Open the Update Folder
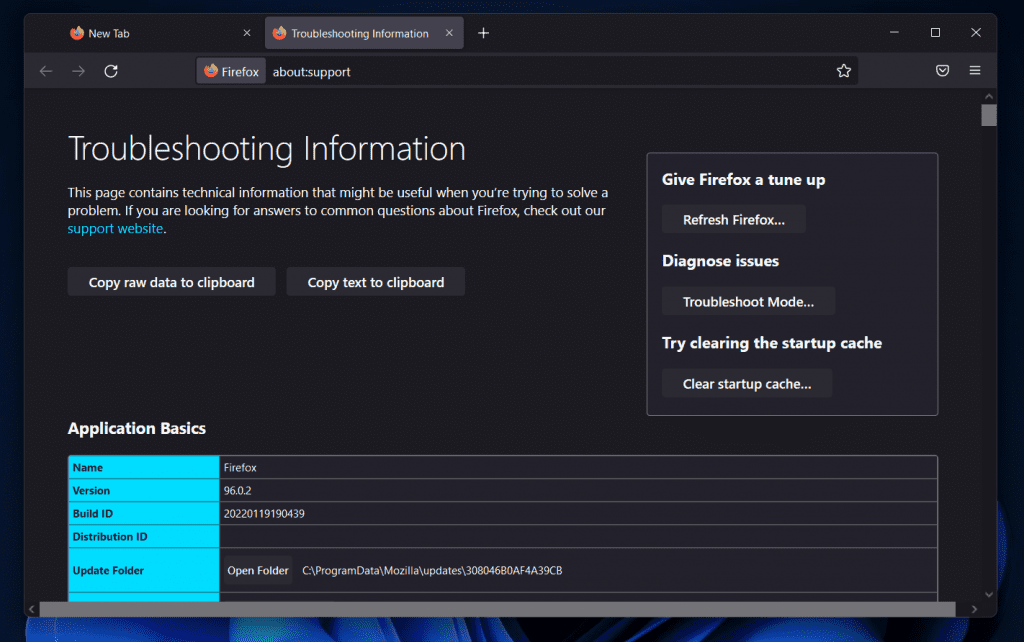This screenshot has height=642, width=1024. click(x=257, y=570)
